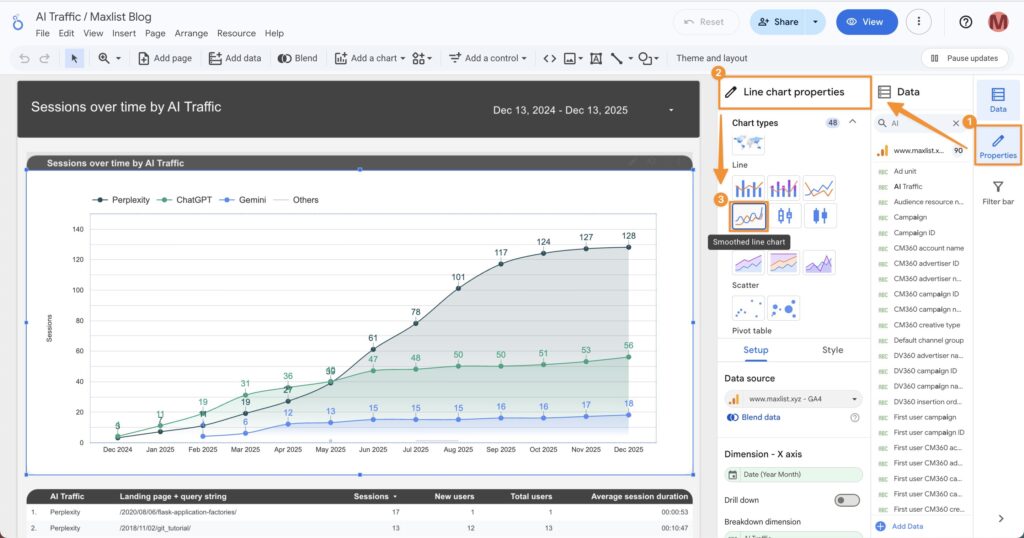Click Add Data at panel bottom
Viewport: 1024px width, 538px height.
[899, 526]
